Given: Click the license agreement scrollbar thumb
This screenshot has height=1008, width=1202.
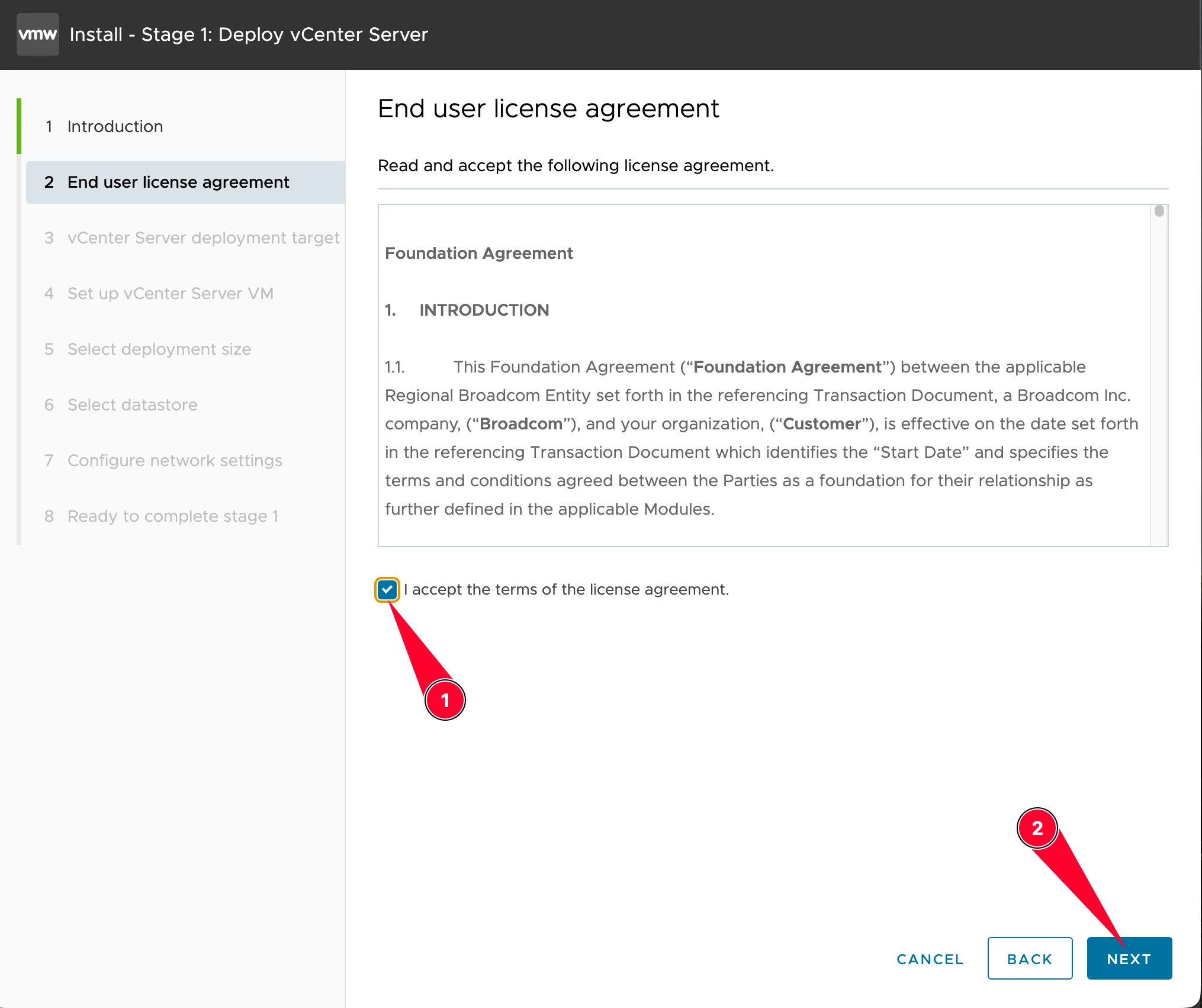Looking at the screenshot, I should [1159, 211].
